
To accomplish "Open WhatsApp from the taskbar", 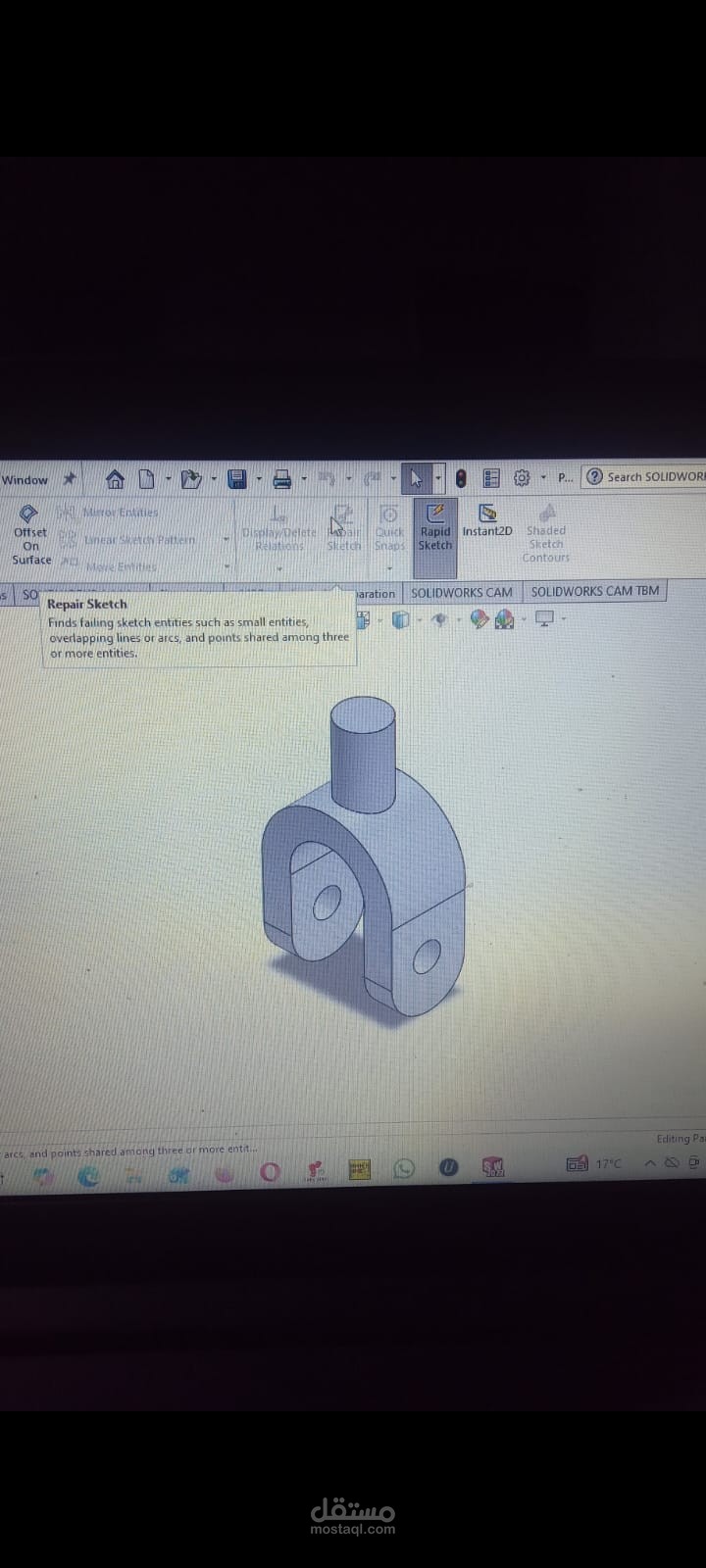I will 403,1168.
